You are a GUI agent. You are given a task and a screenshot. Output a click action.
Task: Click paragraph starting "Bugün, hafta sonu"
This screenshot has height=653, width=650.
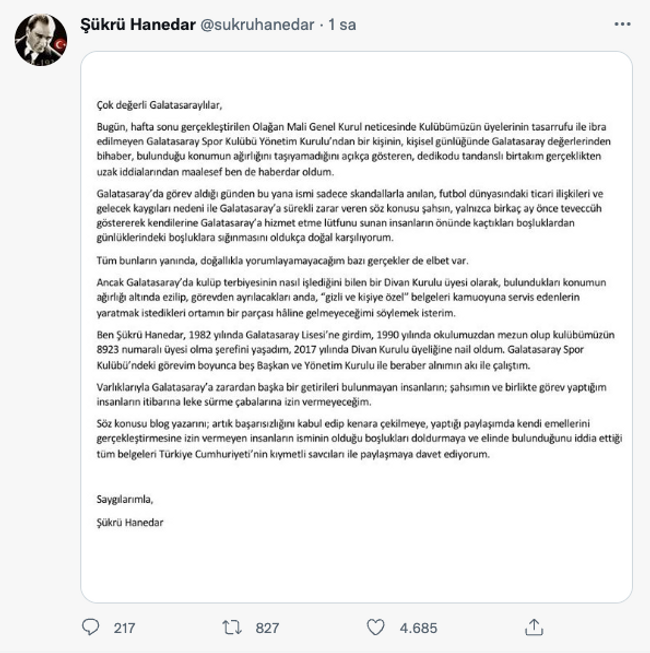[354, 149]
